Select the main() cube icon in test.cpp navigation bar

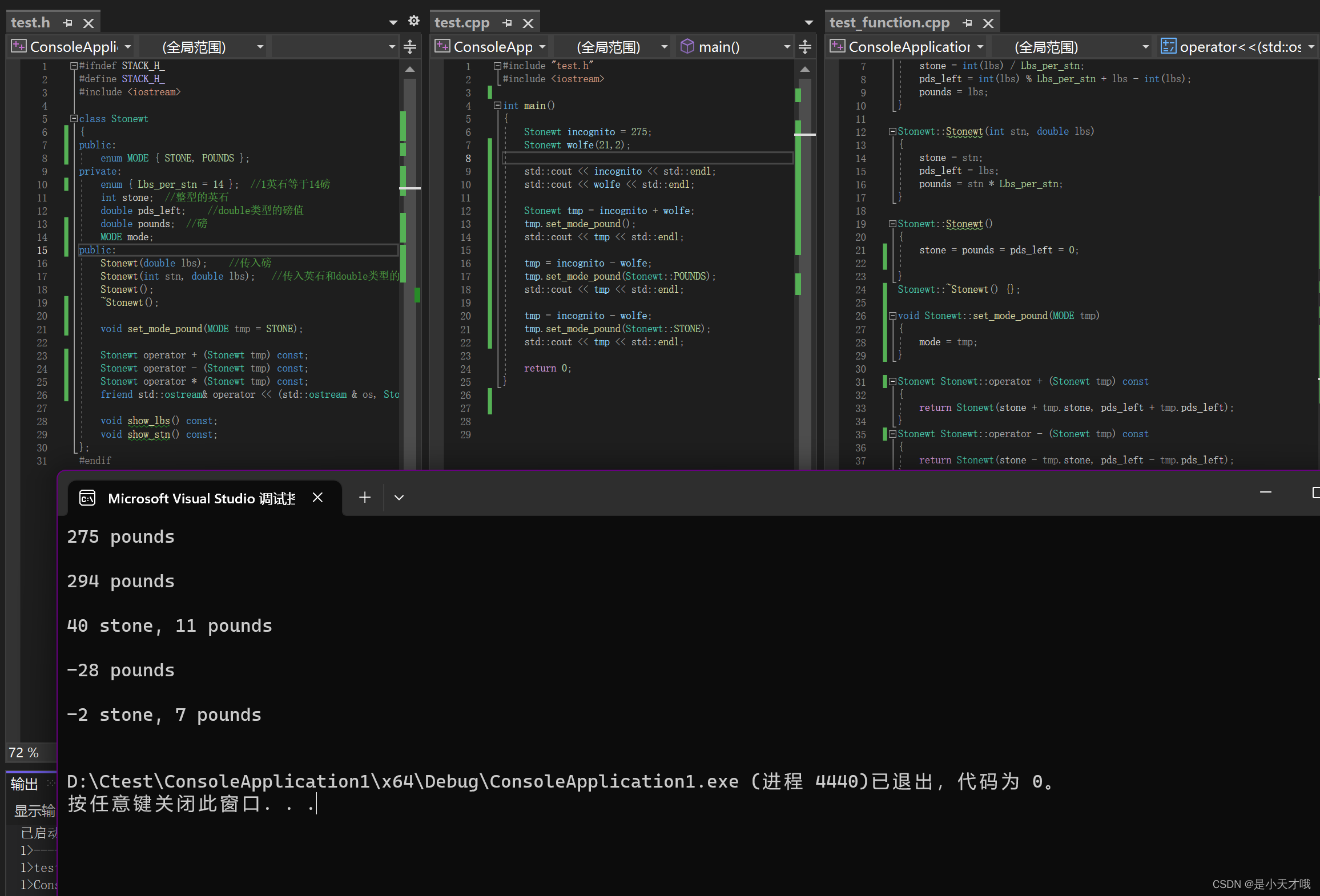tap(687, 46)
